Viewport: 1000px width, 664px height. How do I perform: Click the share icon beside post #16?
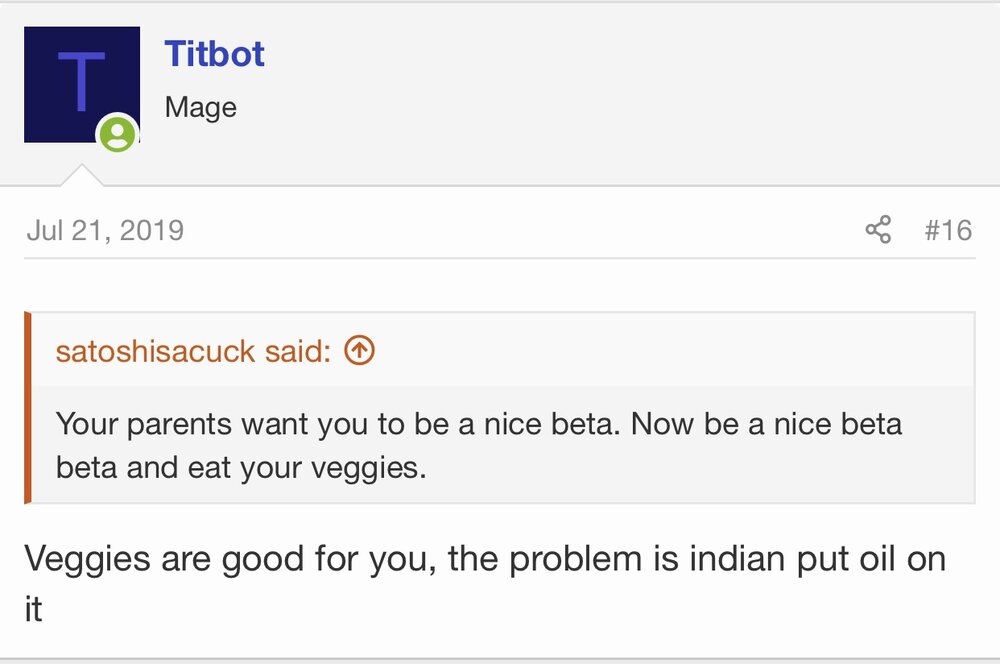(x=878, y=230)
